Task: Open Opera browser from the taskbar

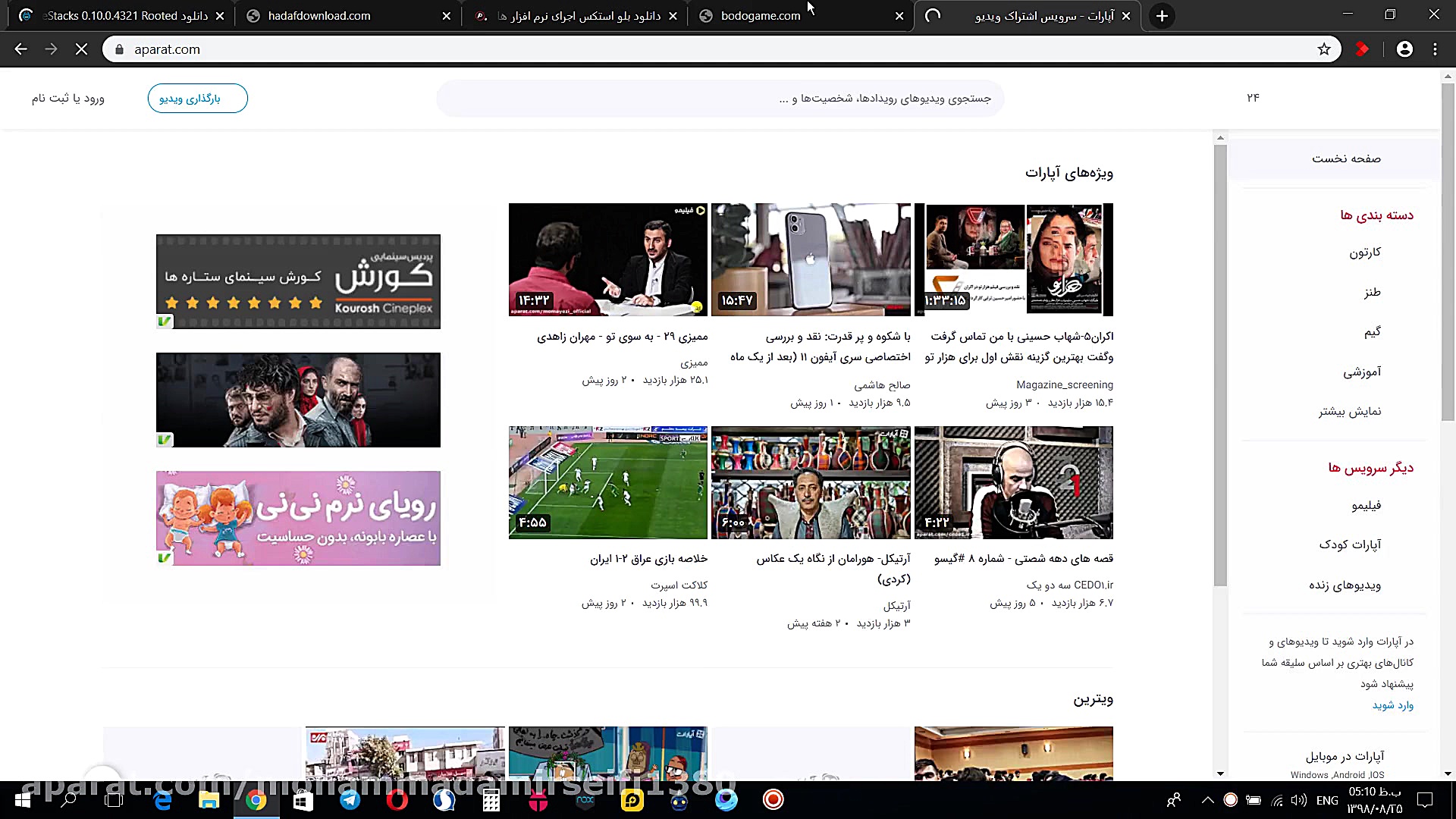Action: click(398, 799)
